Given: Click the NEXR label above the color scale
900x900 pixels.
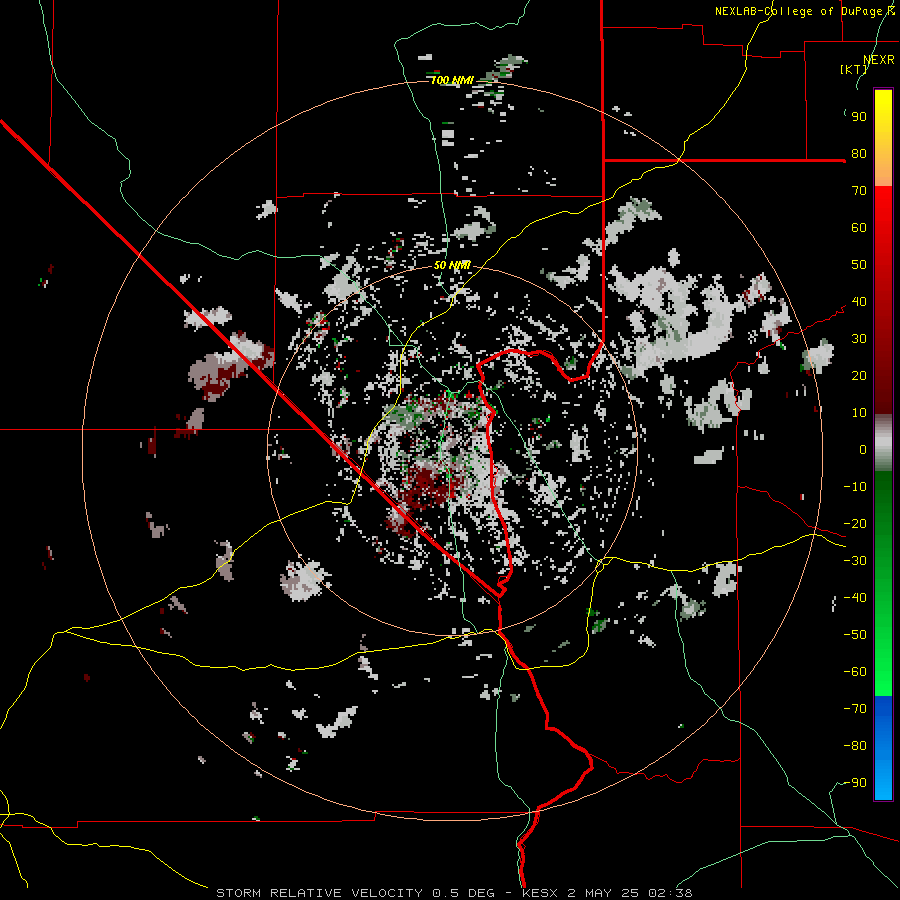Looking at the screenshot, I should click(879, 60).
